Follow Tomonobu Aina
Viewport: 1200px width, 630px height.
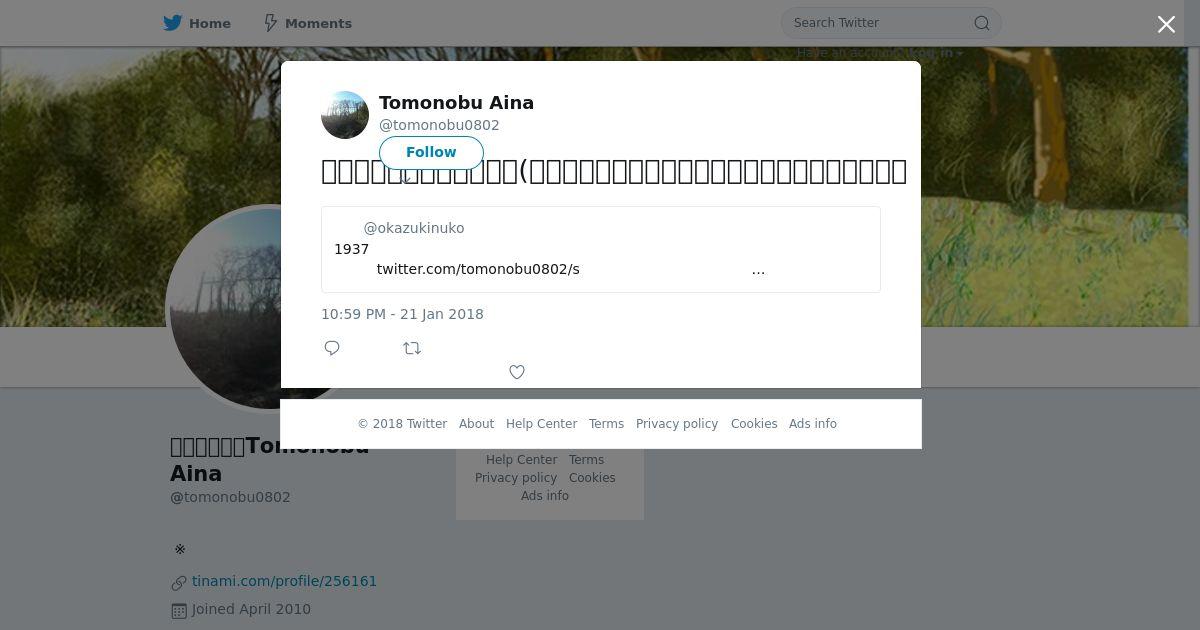[431, 152]
